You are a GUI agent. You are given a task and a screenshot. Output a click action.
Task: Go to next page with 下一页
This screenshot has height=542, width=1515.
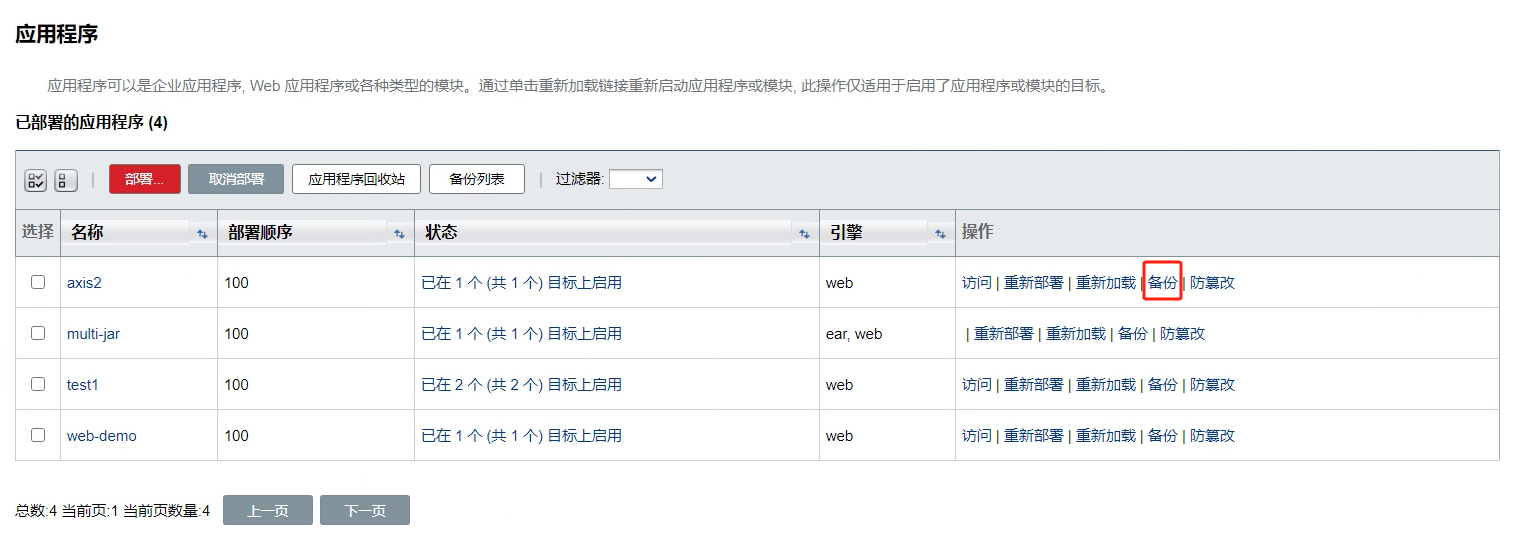pos(365,510)
